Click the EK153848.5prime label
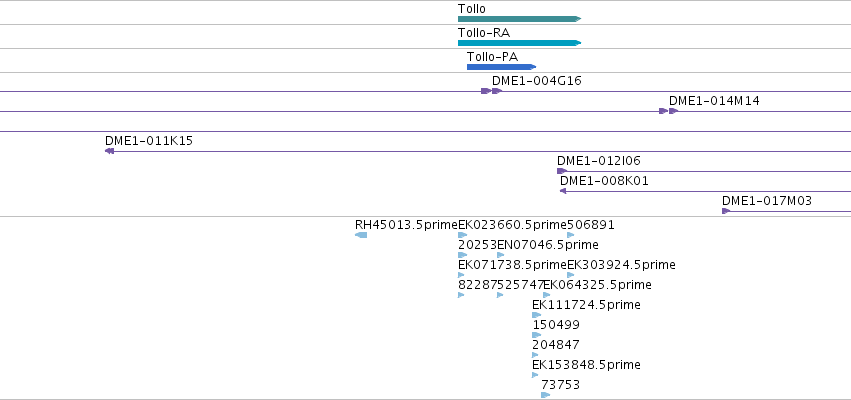This screenshot has height=400, width=851. pos(586,365)
